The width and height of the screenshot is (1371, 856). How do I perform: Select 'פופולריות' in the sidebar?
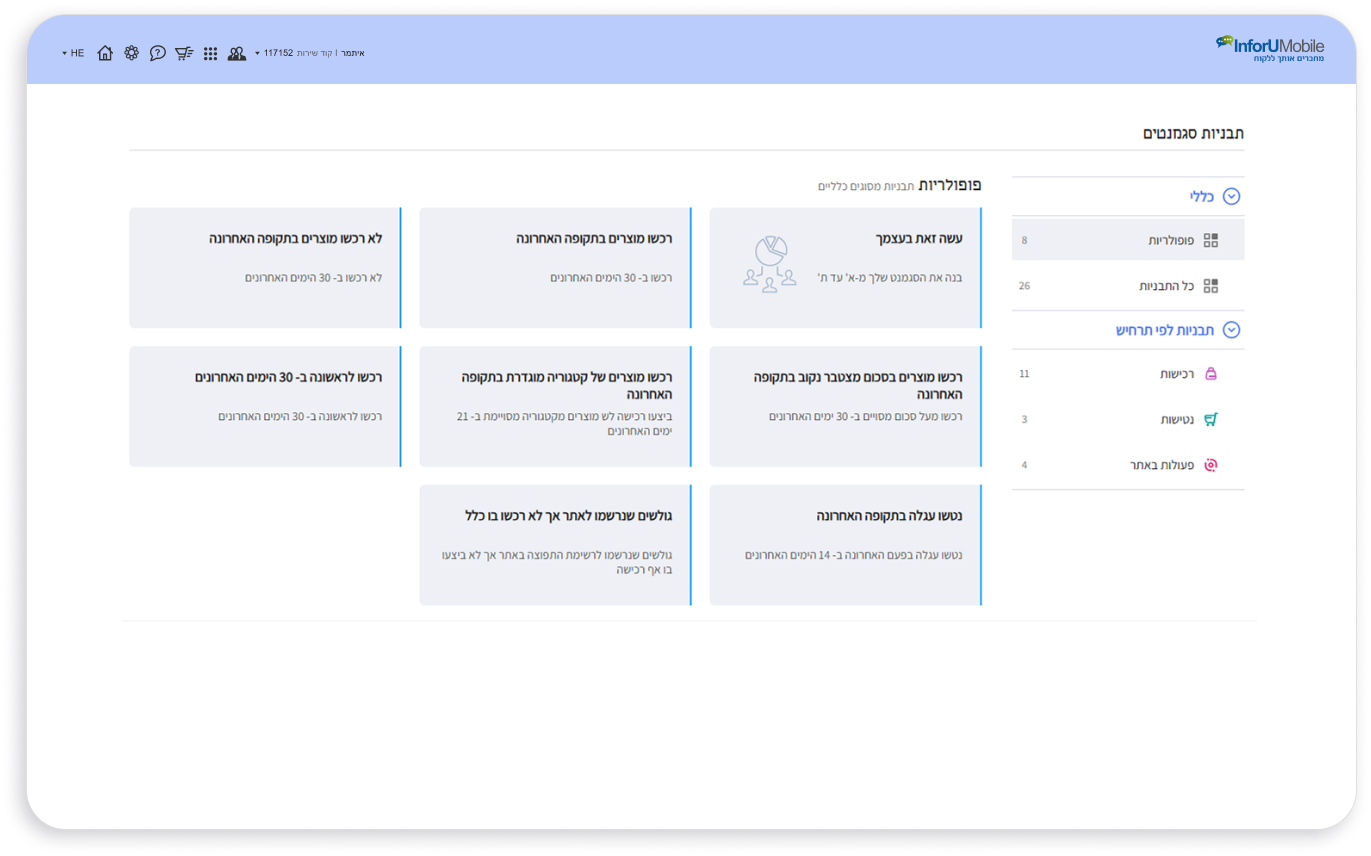point(1170,241)
